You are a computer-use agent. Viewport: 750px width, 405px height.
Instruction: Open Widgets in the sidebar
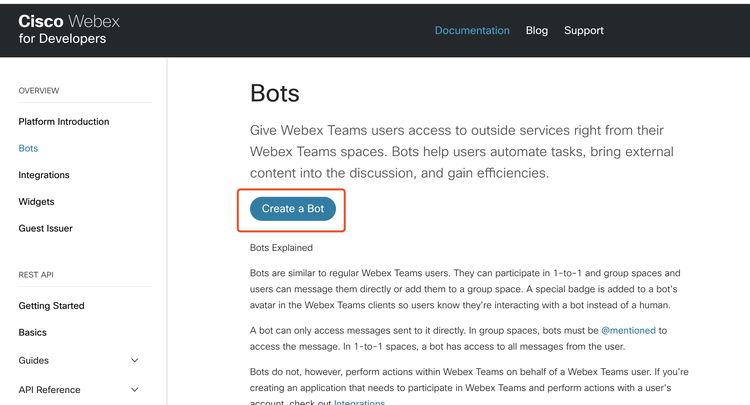[x=36, y=202]
